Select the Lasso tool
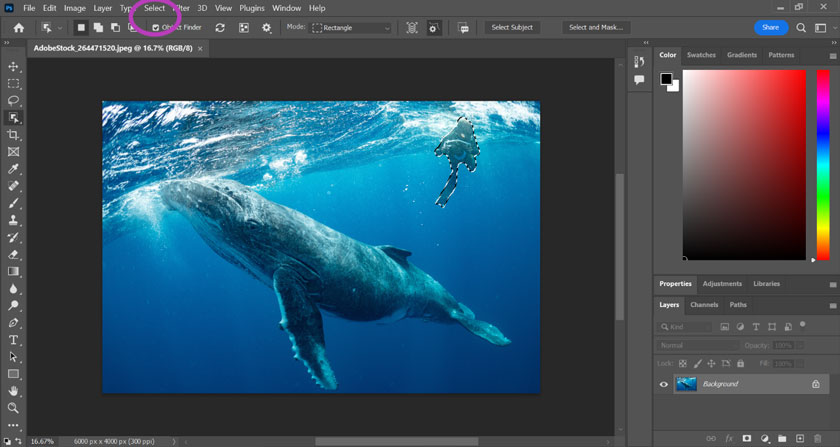This screenshot has width=840, height=447. [x=13, y=100]
